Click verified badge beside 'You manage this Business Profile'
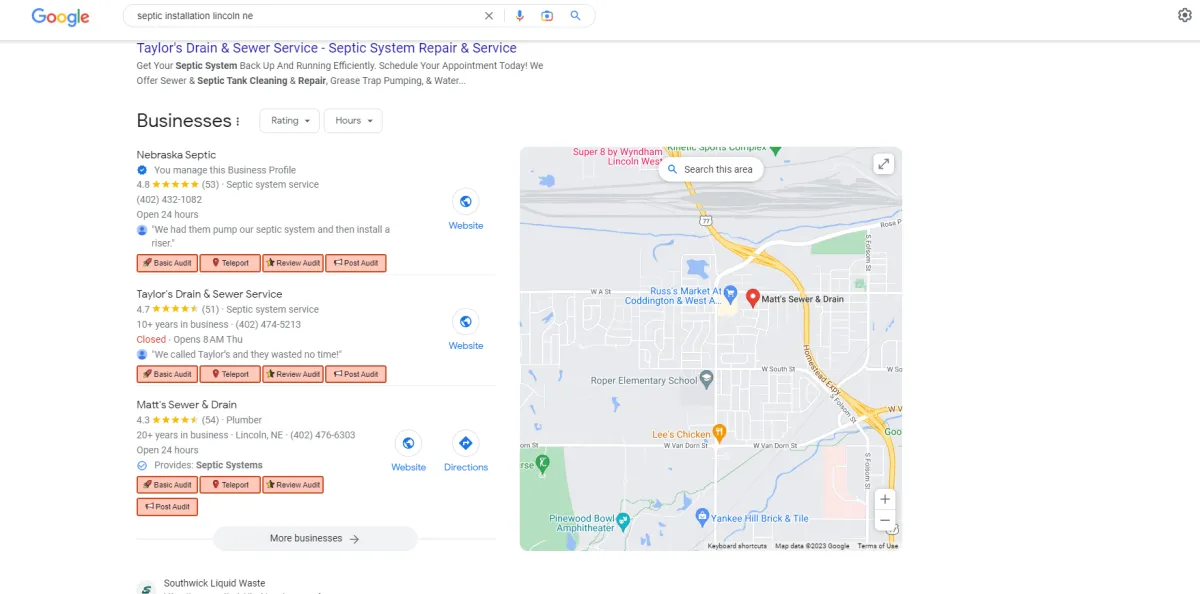 click(x=142, y=170)
